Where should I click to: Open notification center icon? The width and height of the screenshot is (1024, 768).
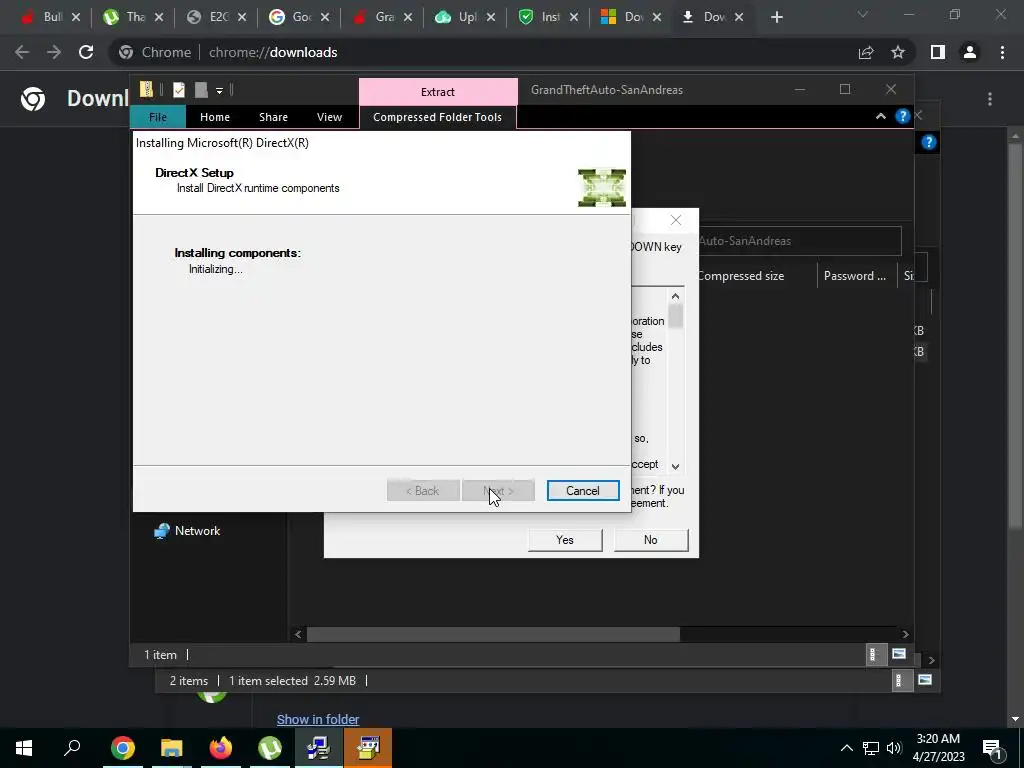pos(991,748)
